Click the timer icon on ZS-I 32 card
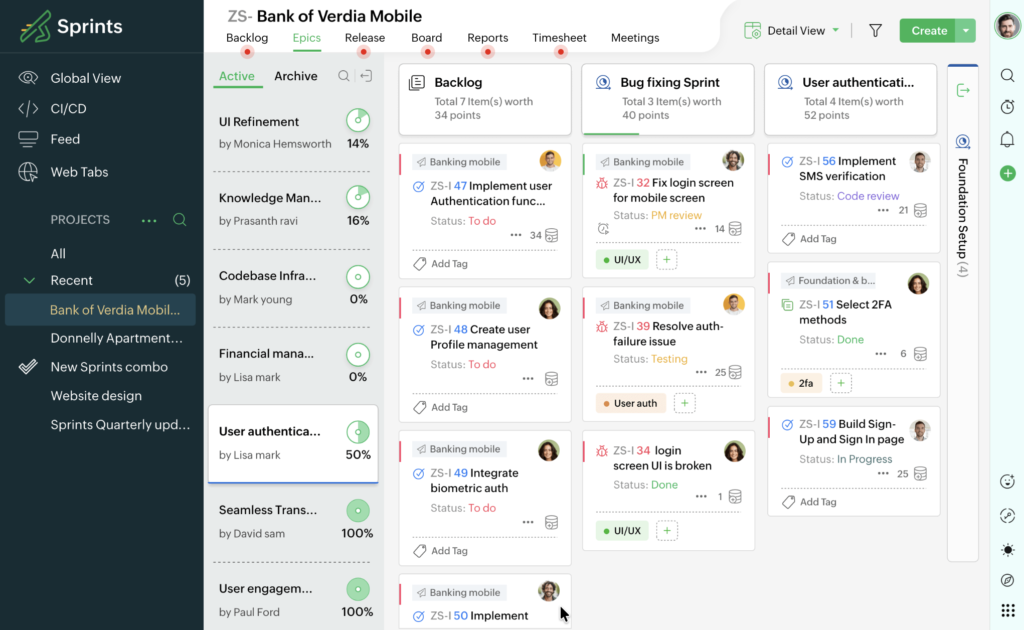Viewport: 1024px width, 630px height. pos(603,228)
